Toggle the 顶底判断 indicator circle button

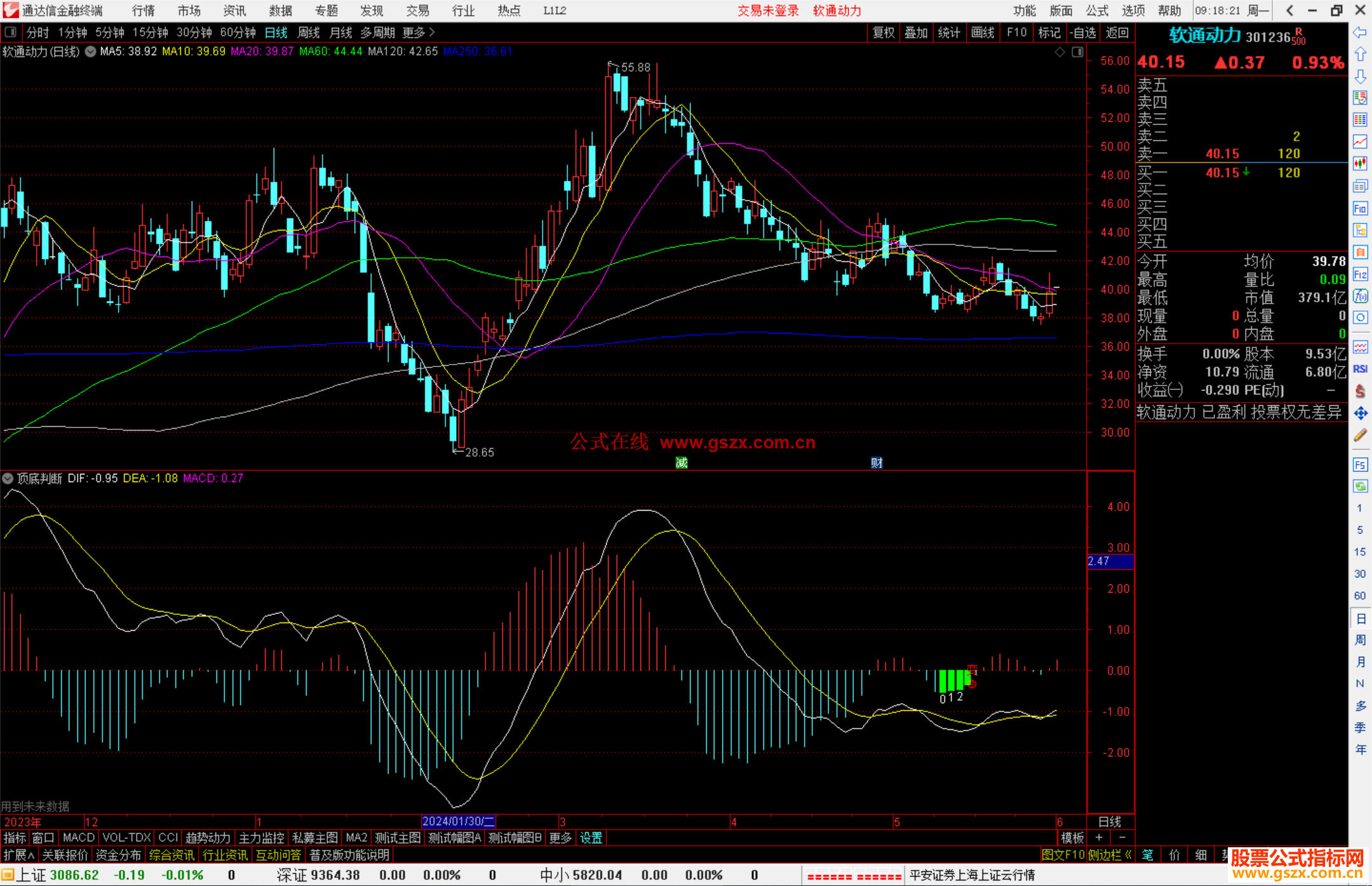tap(8, 478)
